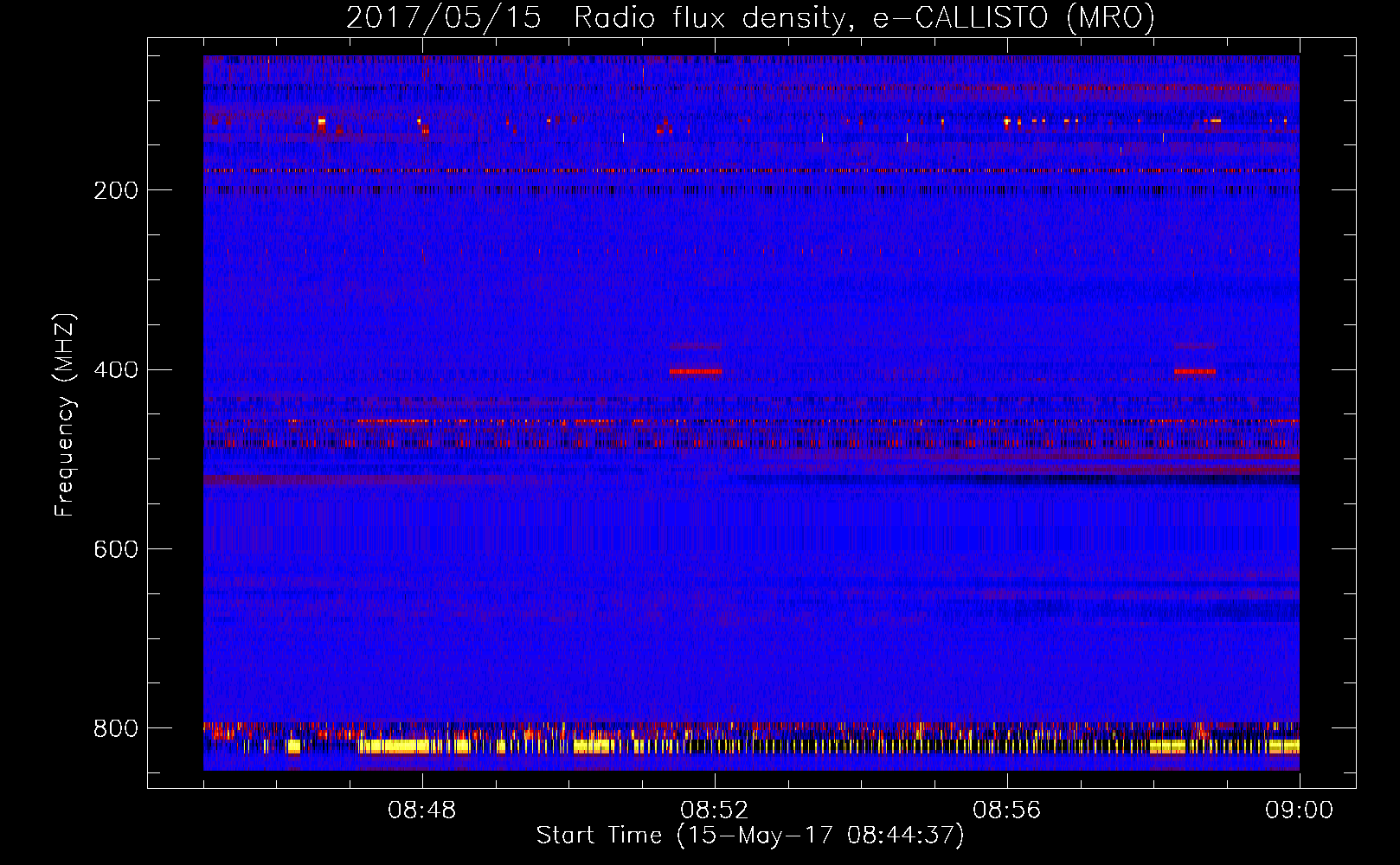Click the 08:52 time tick label
Viewport: 1400px width, 865px height.
point(715,811)
